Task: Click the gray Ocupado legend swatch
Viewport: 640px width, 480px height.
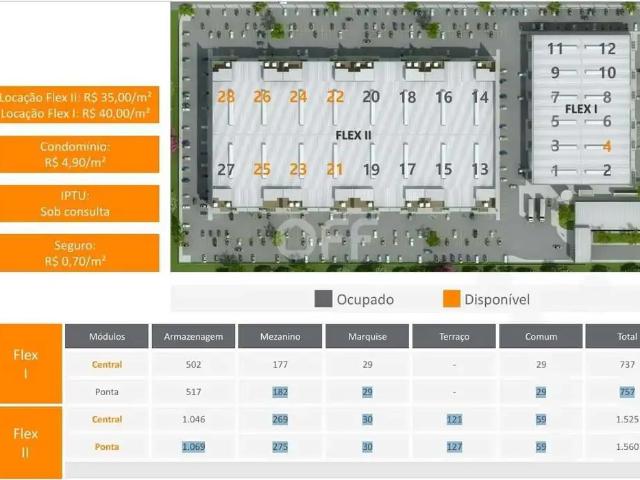Action: pyautogui.click(x=323, y=299)
